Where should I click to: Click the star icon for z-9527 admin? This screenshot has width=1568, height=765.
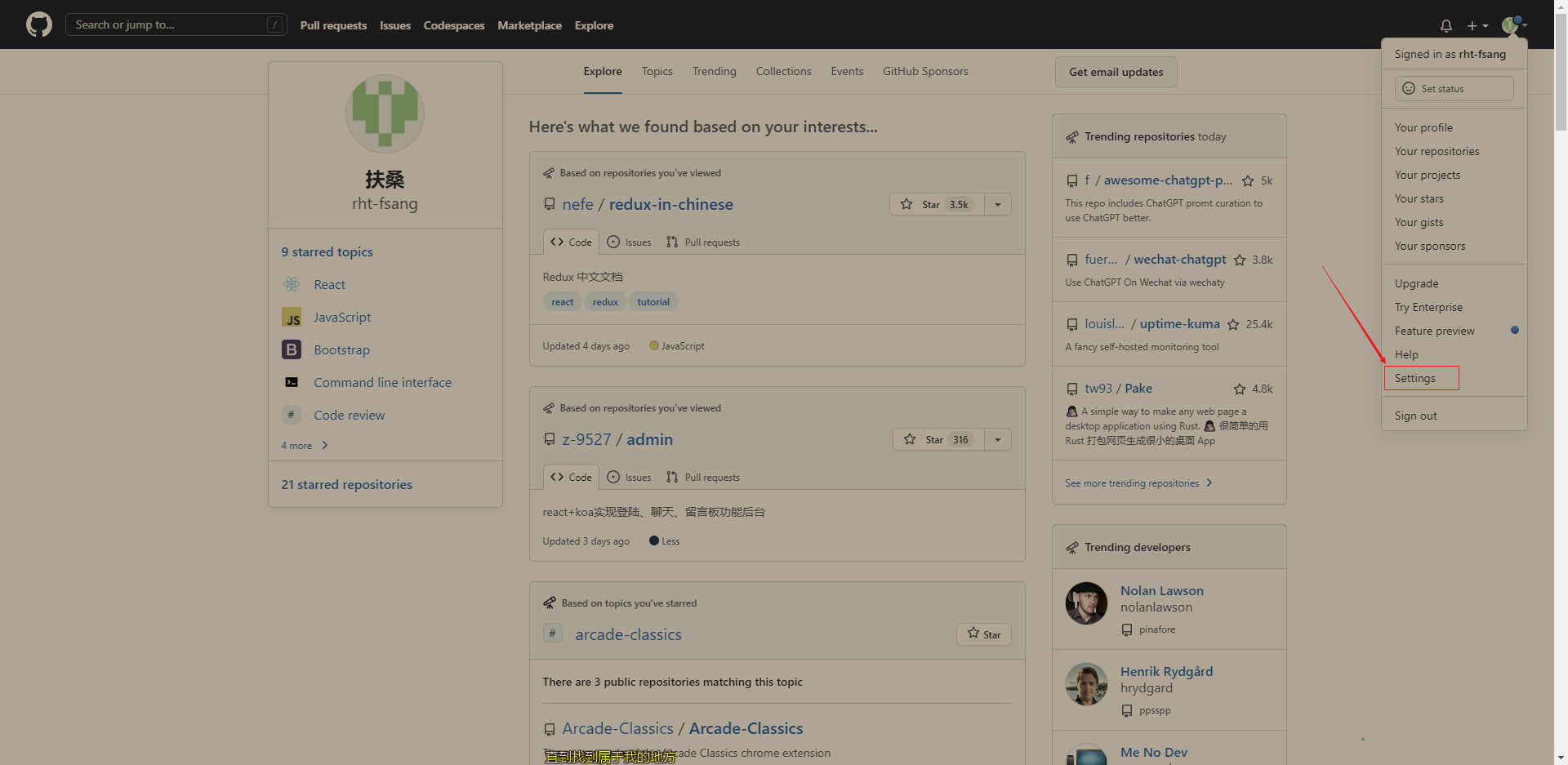[910, 439]
